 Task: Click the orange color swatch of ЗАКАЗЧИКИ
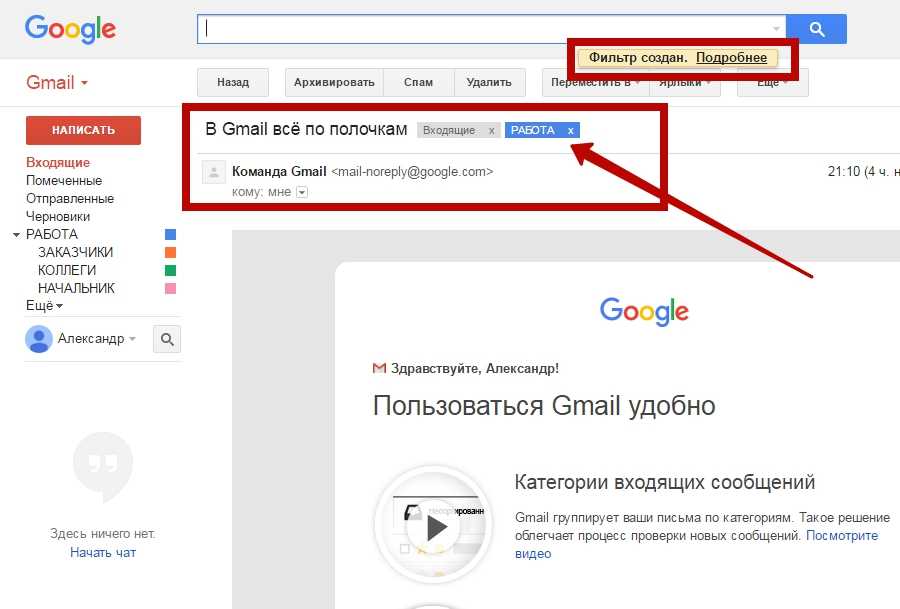[170, 252]
